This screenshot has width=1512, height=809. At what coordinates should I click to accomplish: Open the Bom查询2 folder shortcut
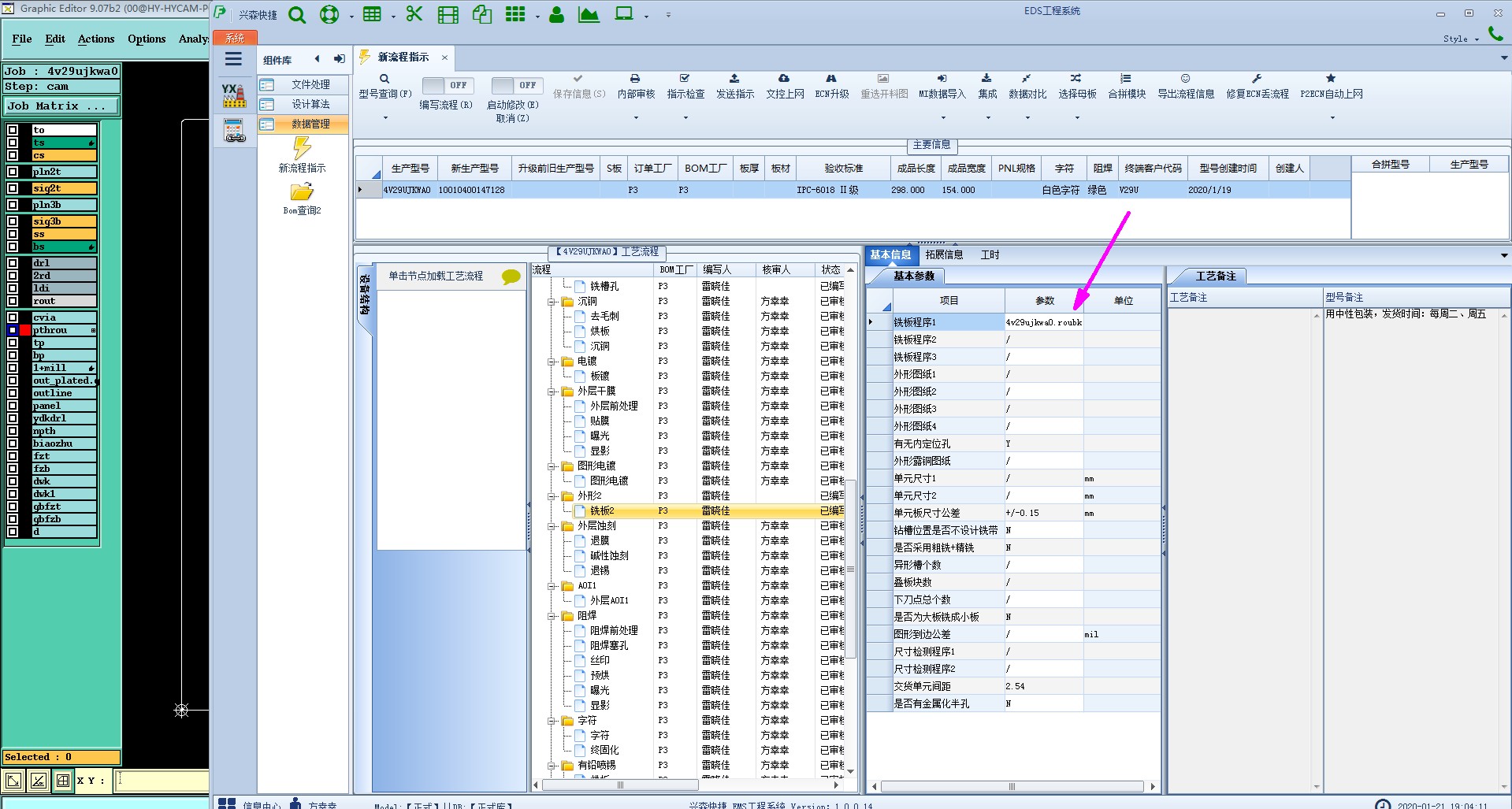pos(302,199)
